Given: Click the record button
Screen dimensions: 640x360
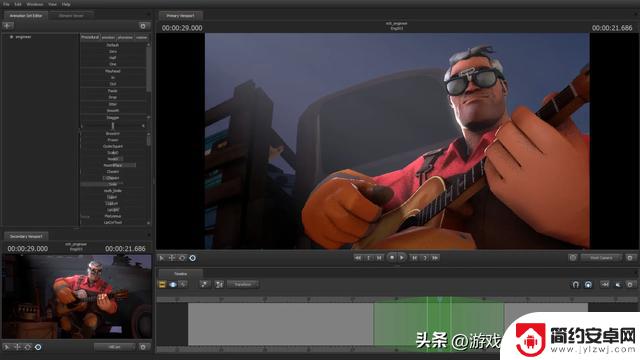Looking at the screenshot, I should coord(392,258).
